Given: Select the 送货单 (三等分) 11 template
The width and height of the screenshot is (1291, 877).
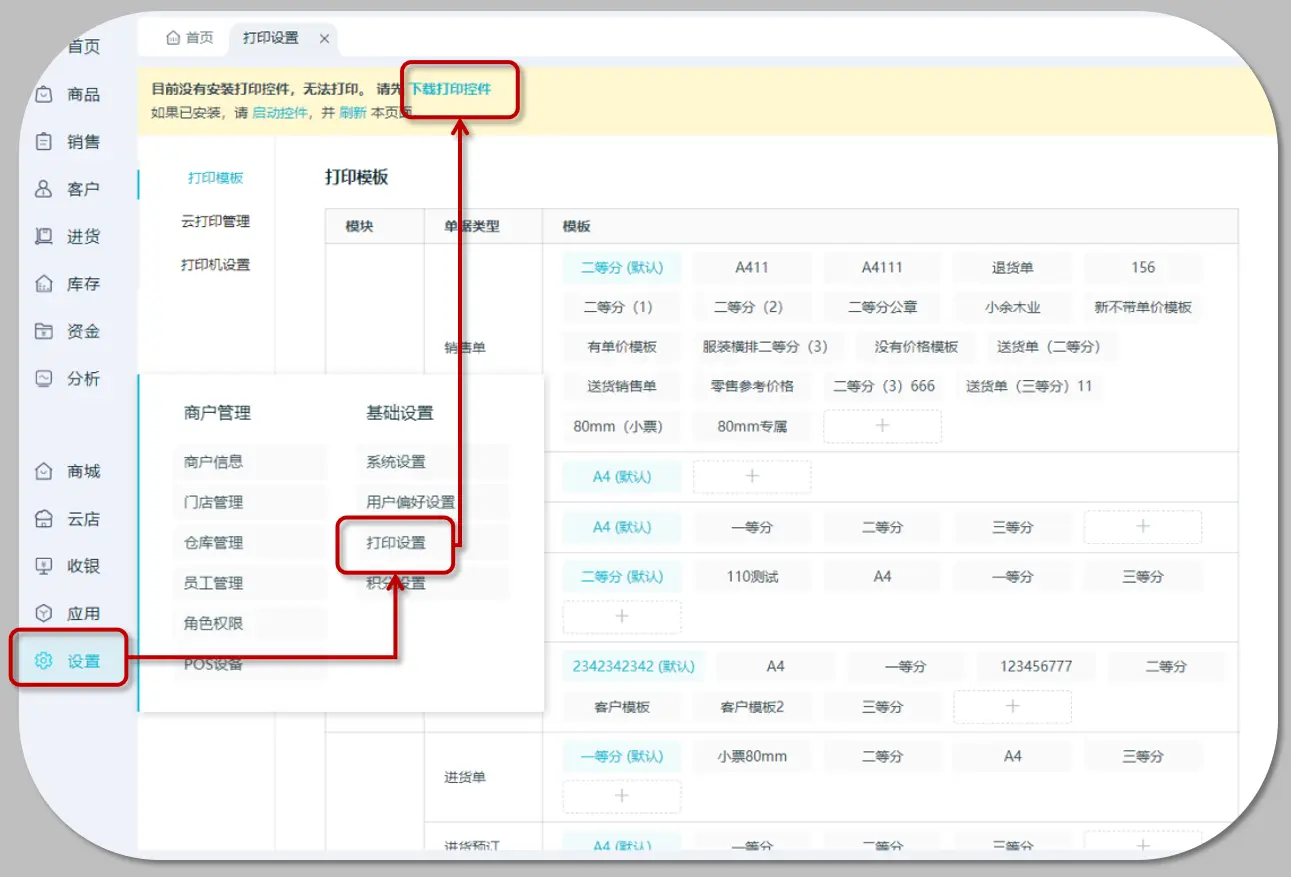Looking at the screenshot, I should pos(1029,386).
